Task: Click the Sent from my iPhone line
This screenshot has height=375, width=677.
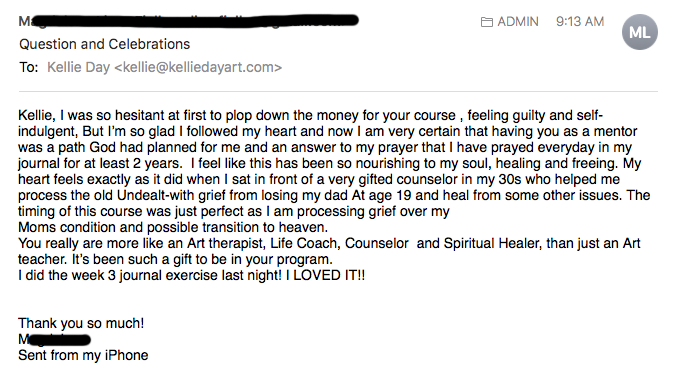Action: coord(83,355)
